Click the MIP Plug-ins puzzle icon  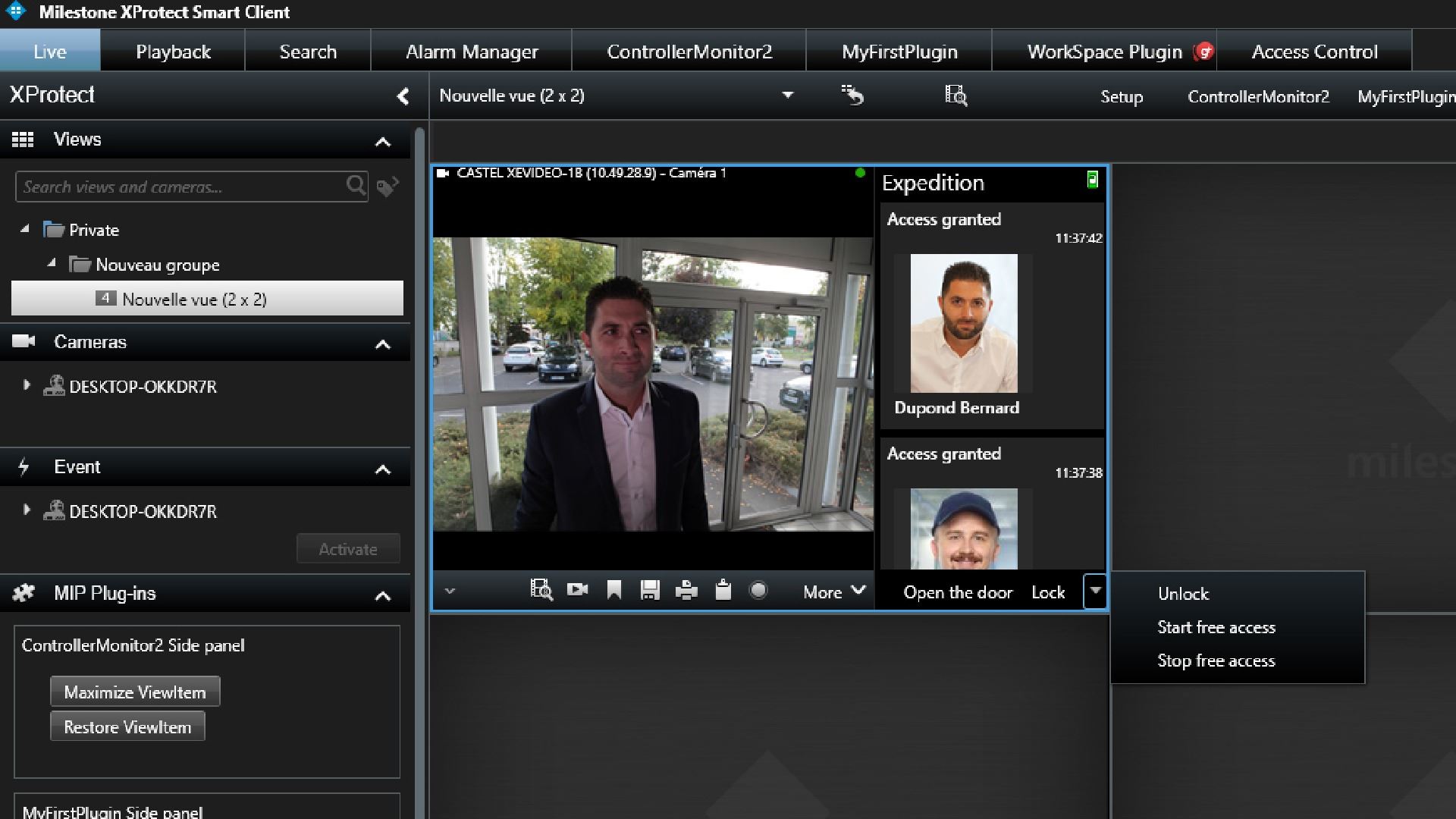click(24, 593)
